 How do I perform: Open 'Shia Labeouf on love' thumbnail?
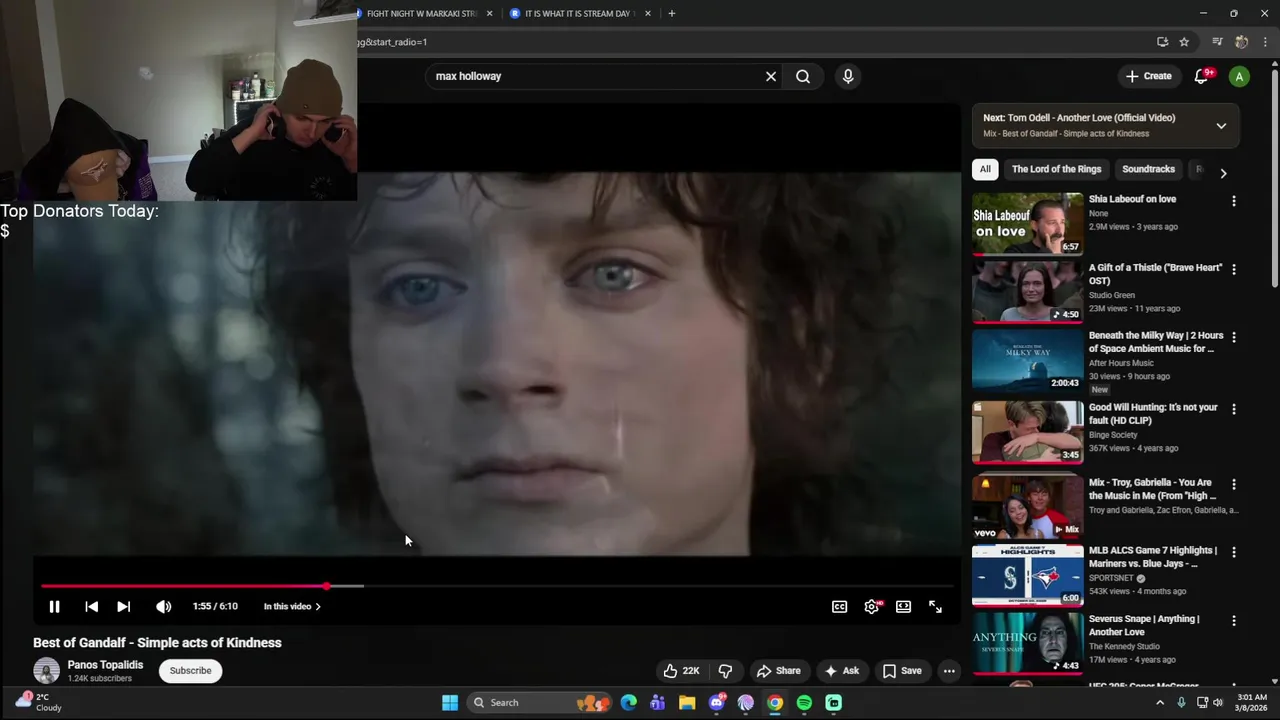[x=1027, y=224]
